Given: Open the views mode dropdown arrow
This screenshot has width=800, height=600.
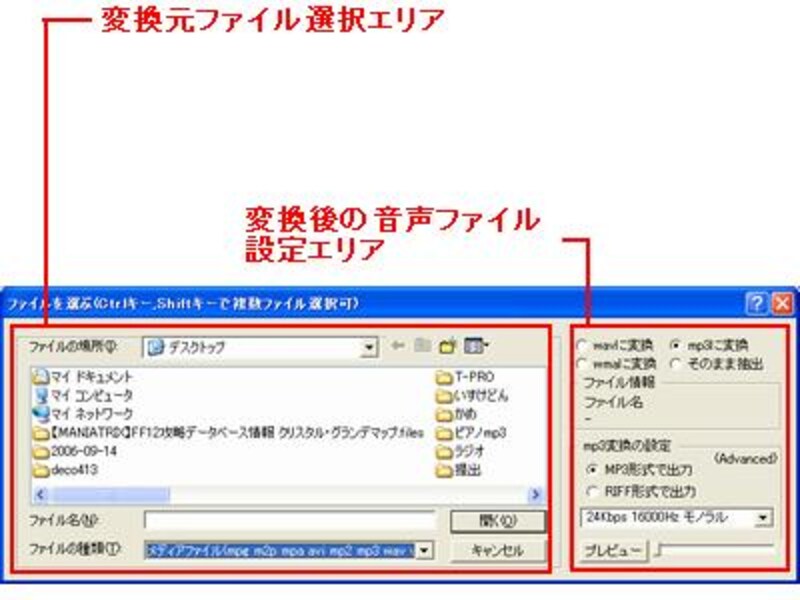Looking at the screenshot, I should click(487, 344).
